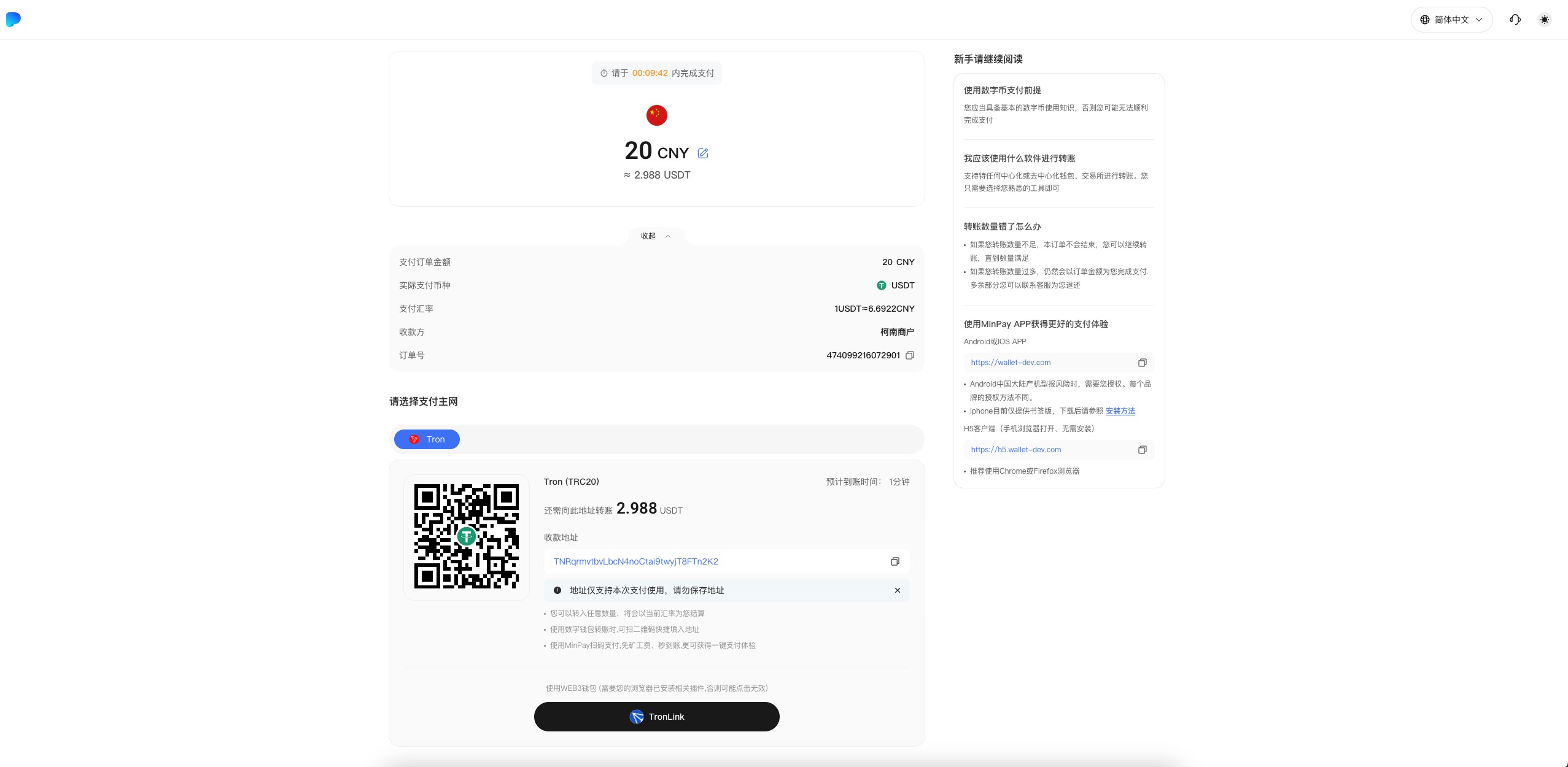Open the 安装方法 install guide link
This screenshot has height=767, width=1568.
pyautogui.click(x=1120, y=411)
